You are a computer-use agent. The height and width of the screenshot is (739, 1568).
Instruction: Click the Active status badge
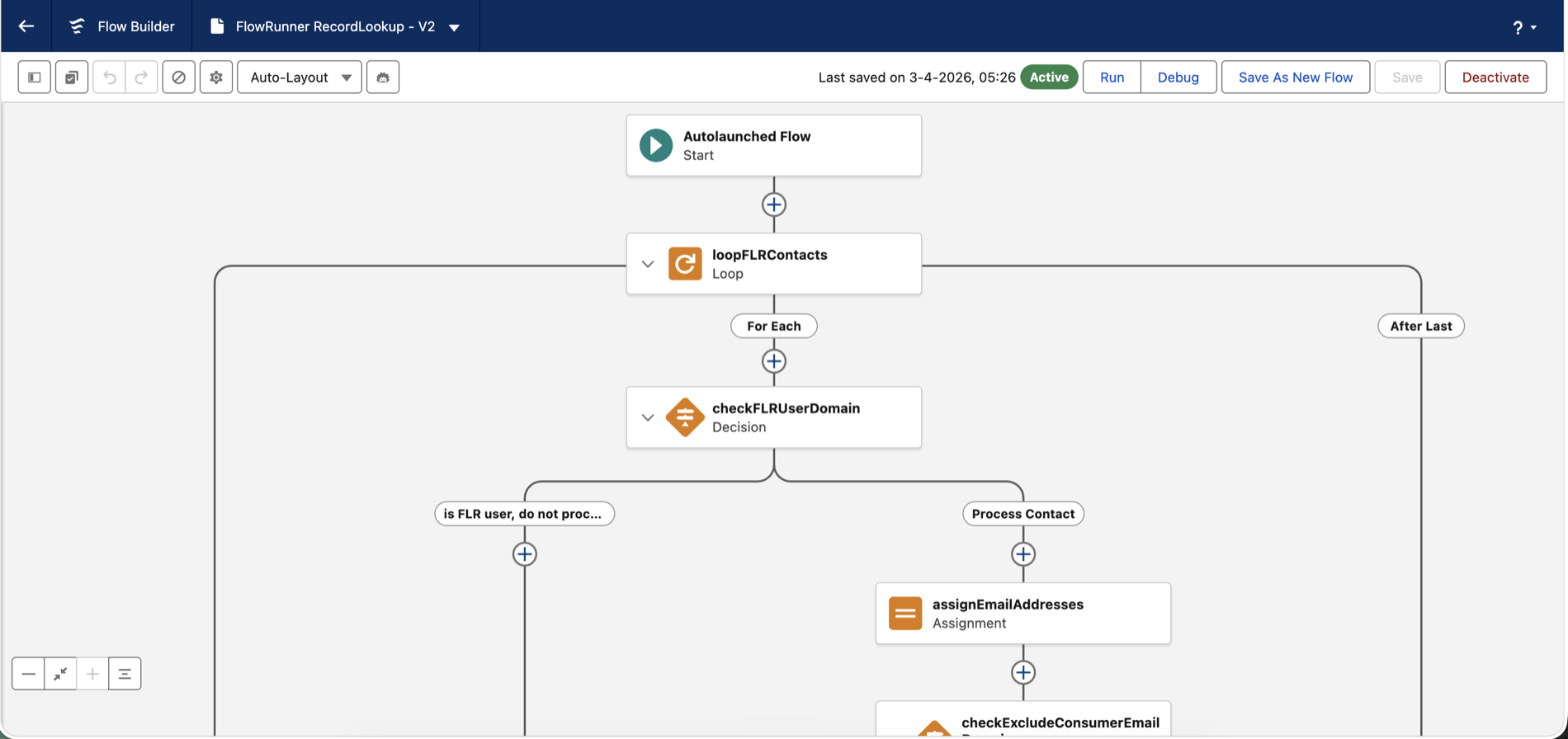[x=1049, y=77]
